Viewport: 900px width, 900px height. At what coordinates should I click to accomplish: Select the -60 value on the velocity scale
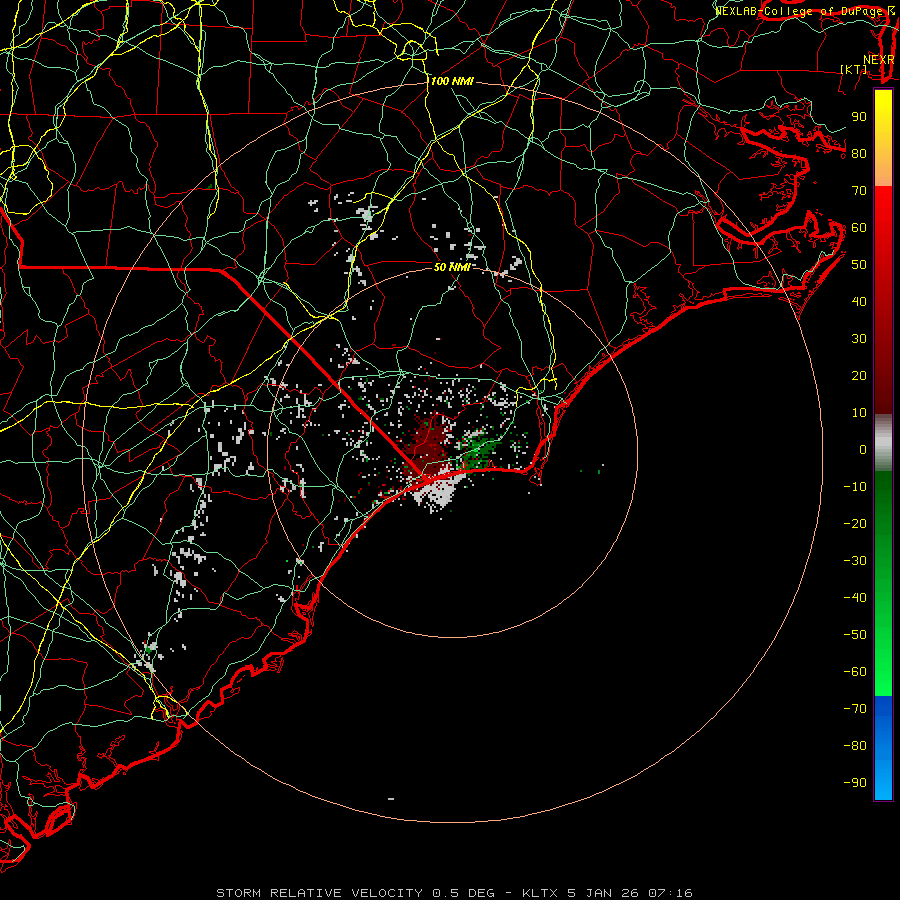coord(855,672)
